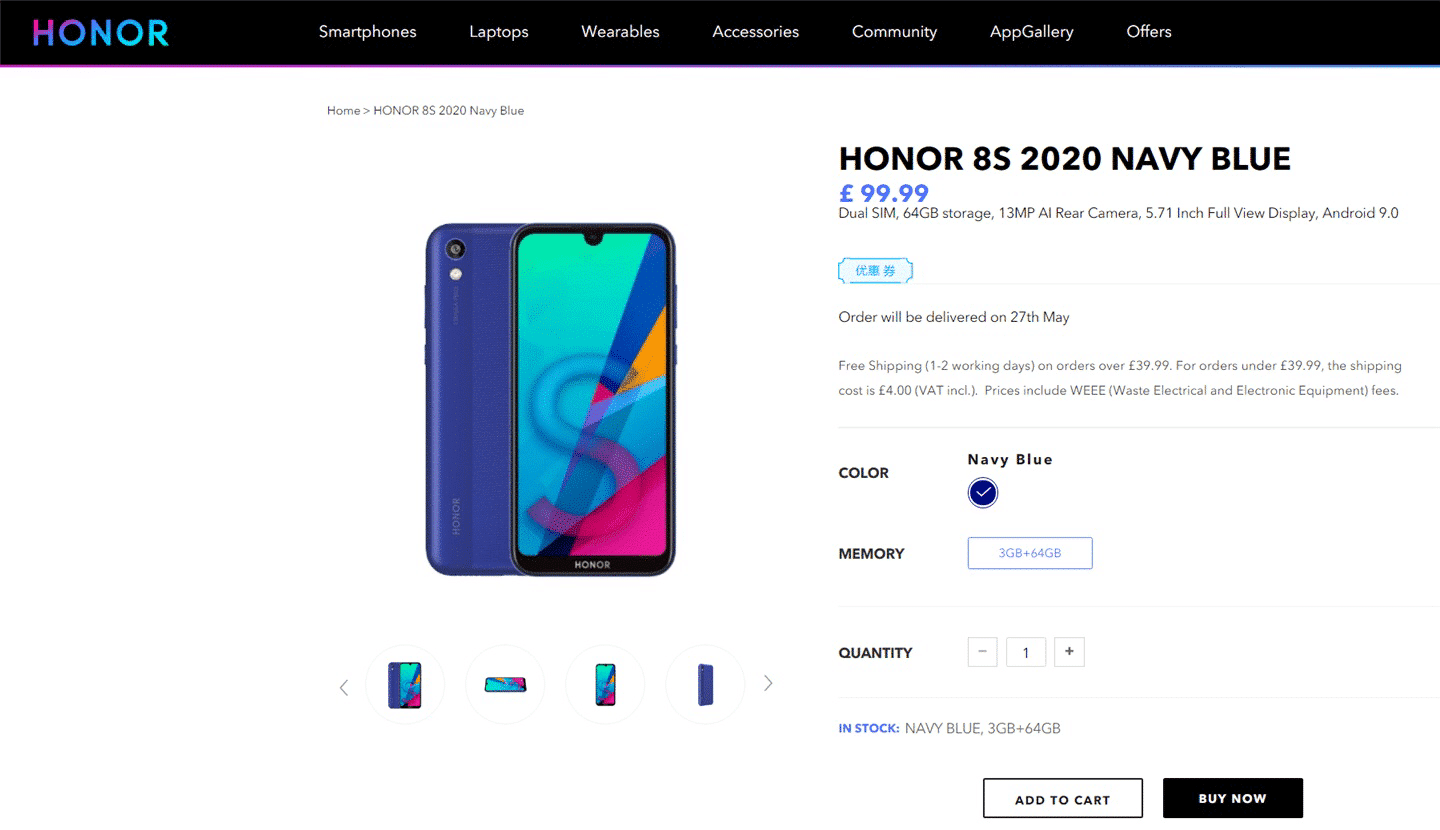Open the Smartphones menu
Viewport: 1440px width, 830px height.
tap(367, 32)
